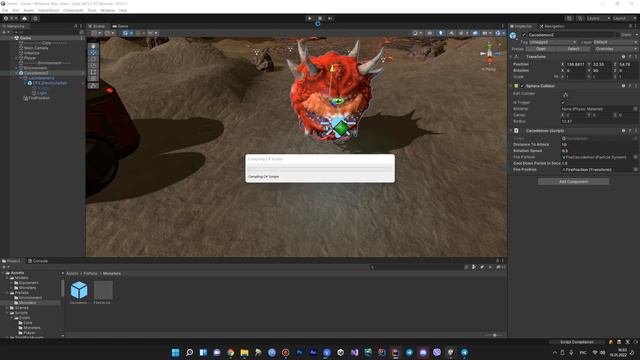
Task: Edit the Distance To Attack field
Action: coord(599,144)
